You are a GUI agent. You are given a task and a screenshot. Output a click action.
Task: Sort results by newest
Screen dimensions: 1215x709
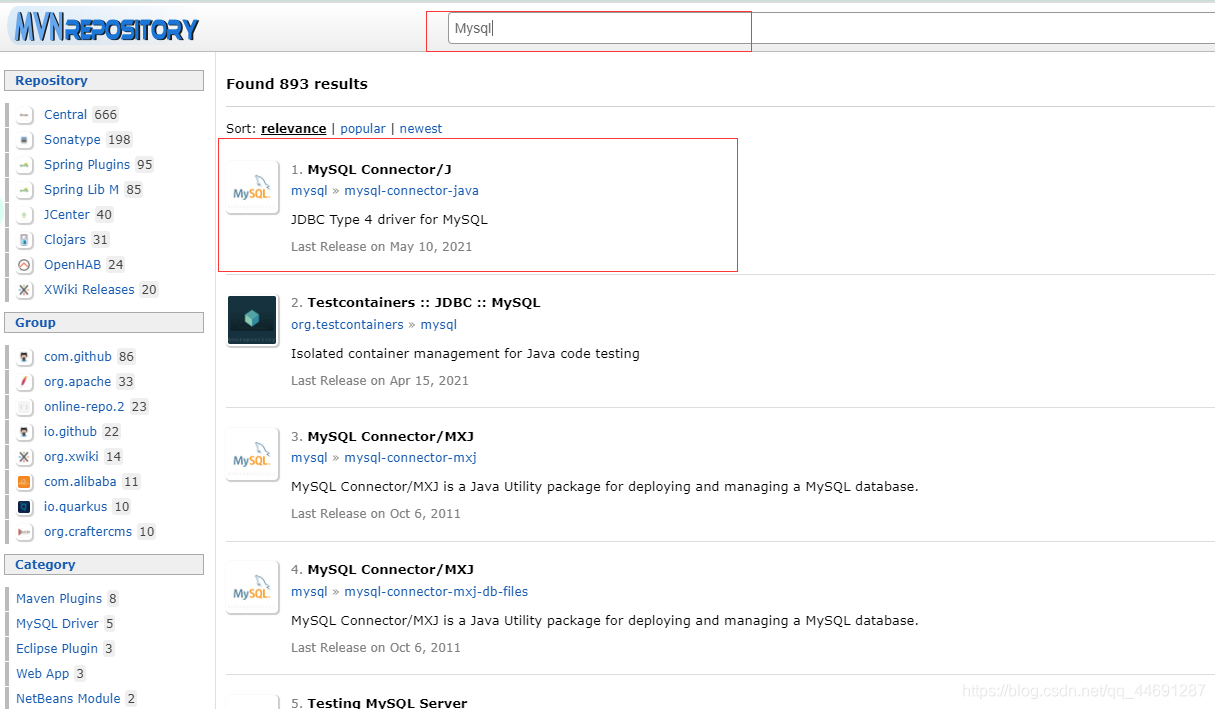(x=421, y=129)
